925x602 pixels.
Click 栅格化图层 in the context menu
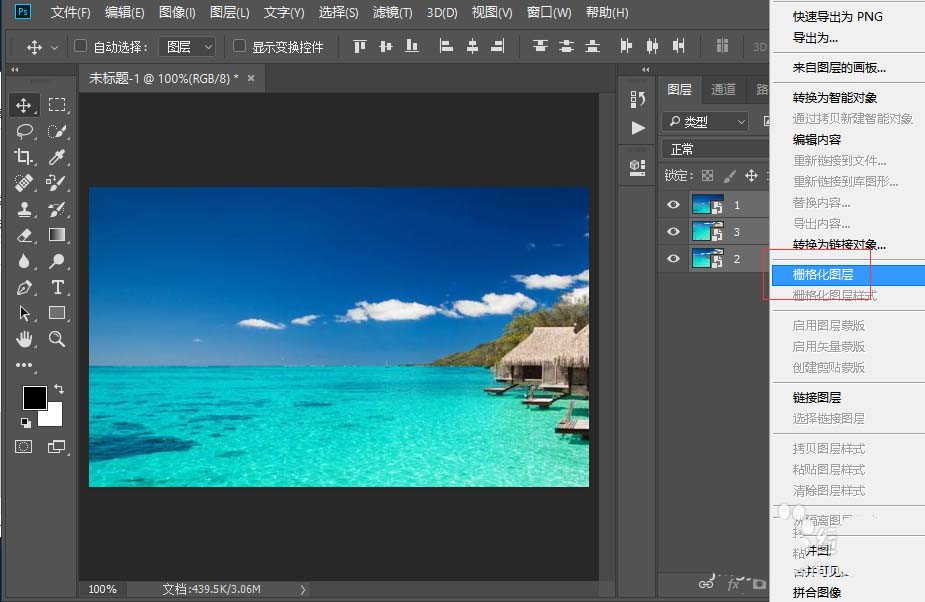coord(822,275)
